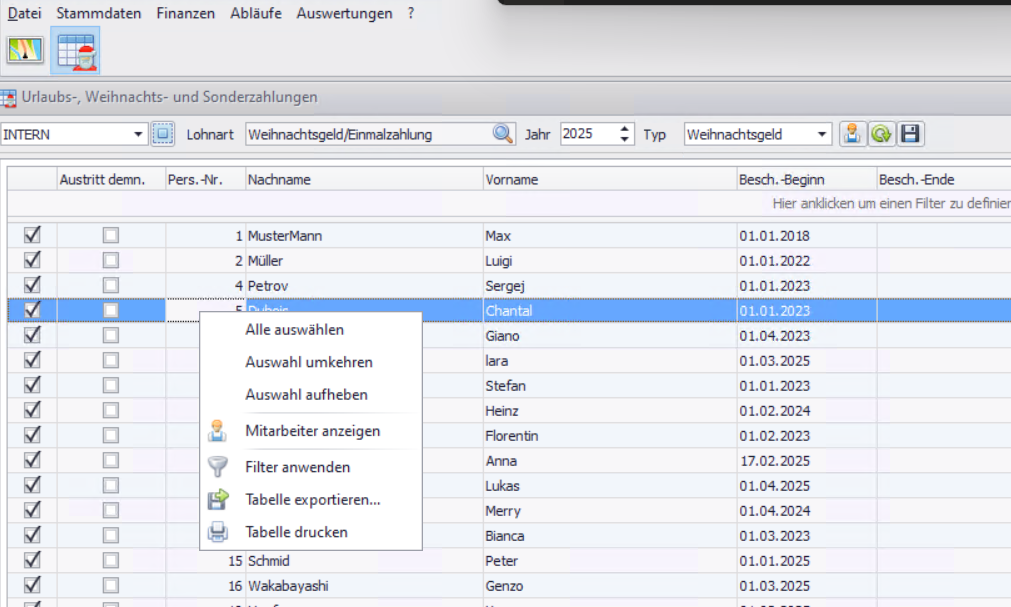Screen dimensions: 1011x607
Task: Click the table with Santa hat toolbar icon
Action: tap(75, 51)
